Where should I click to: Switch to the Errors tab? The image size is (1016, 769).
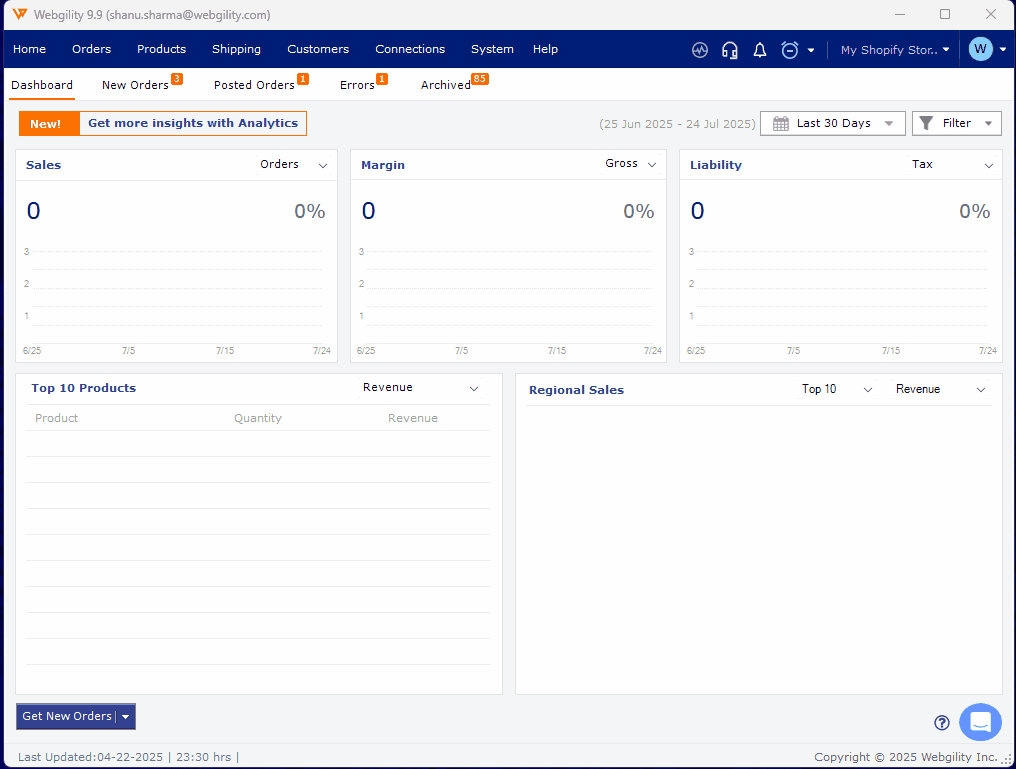coord(357,85)
